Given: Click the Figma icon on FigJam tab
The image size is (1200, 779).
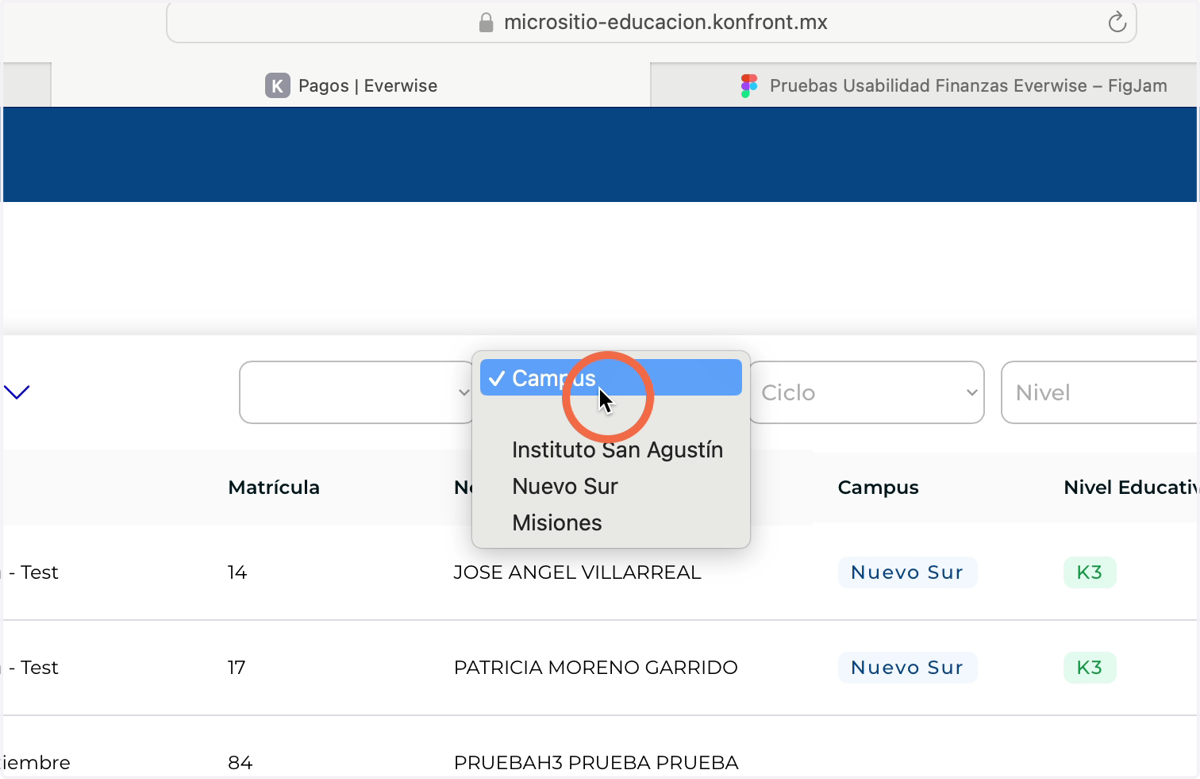Looking at the screenshot, I should [x=749, y=86].
